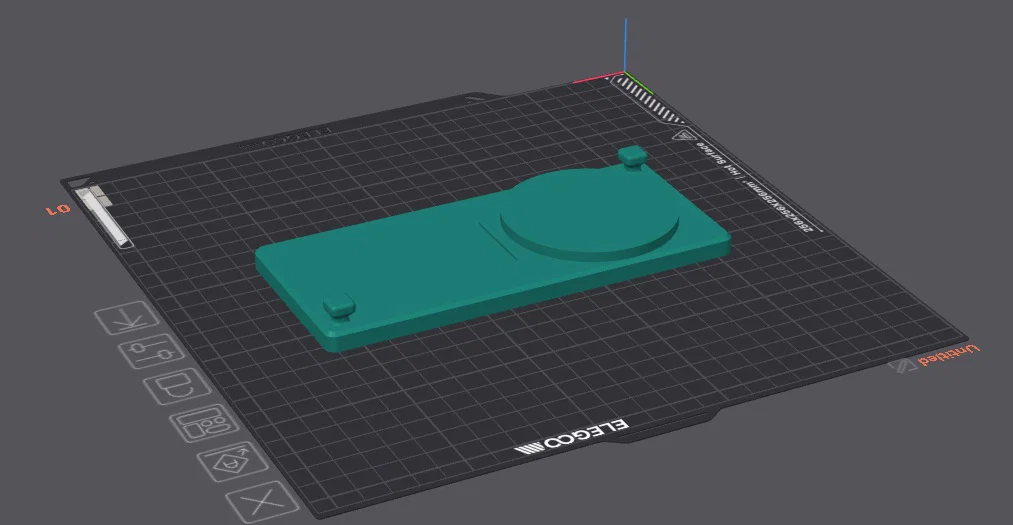Image resolution: width=1013 pixels, height=525 pixels.
Task: Click the orange 01 plate number
Action: pyautogui.click(x=58, y=209)
